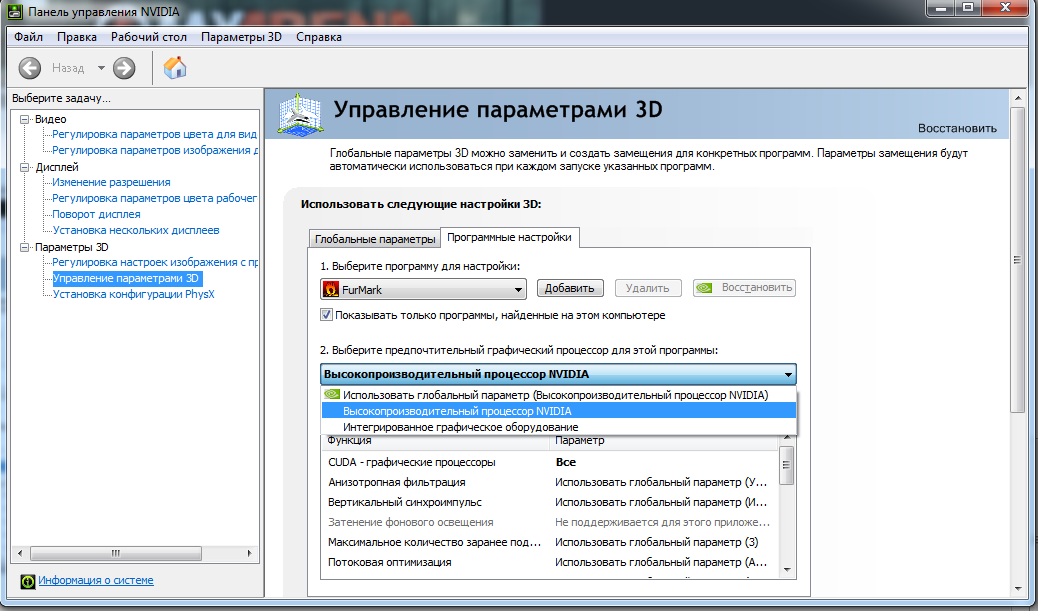Open the Home page icon

175,67
